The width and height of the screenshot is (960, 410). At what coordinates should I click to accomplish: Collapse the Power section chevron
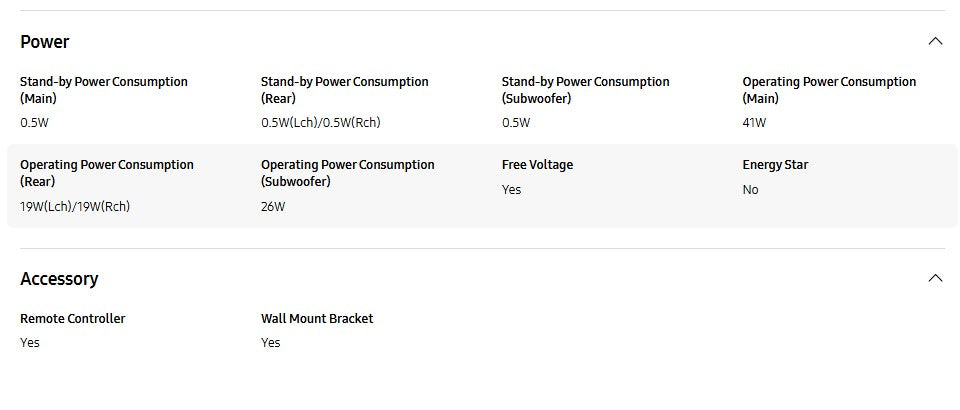coord(935,41)
